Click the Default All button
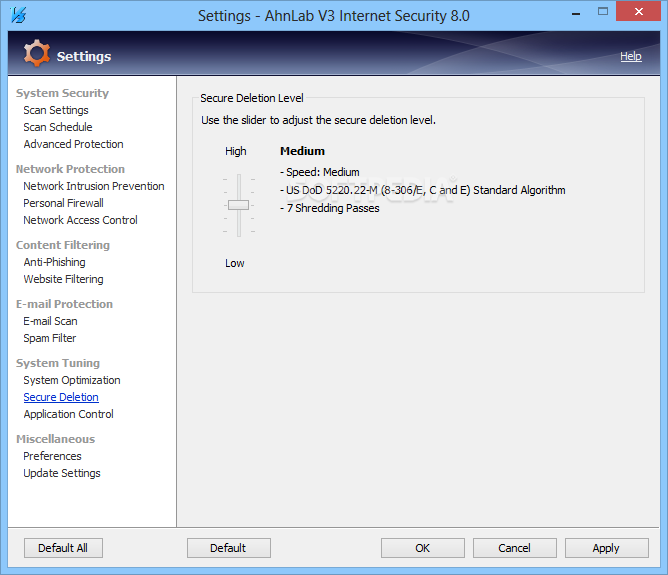 point(63,548)
